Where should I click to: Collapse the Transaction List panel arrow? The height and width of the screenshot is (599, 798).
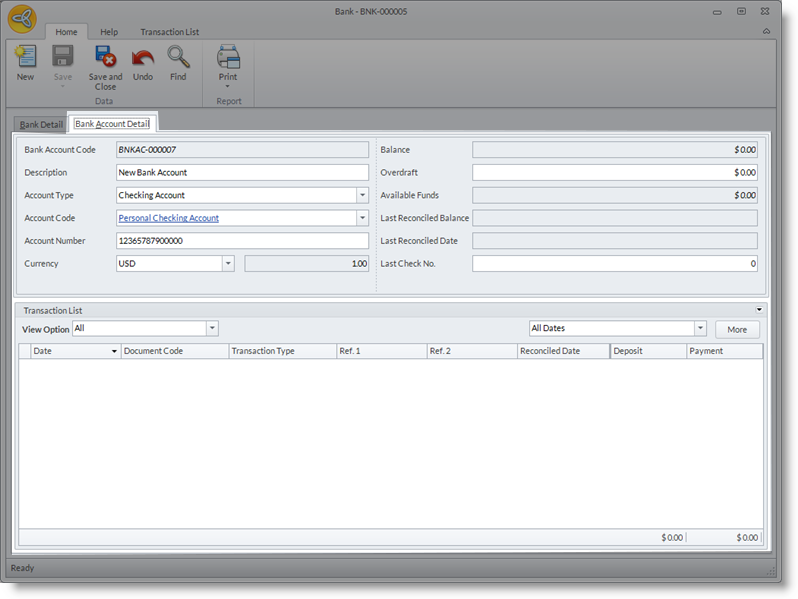coord(759,310)
